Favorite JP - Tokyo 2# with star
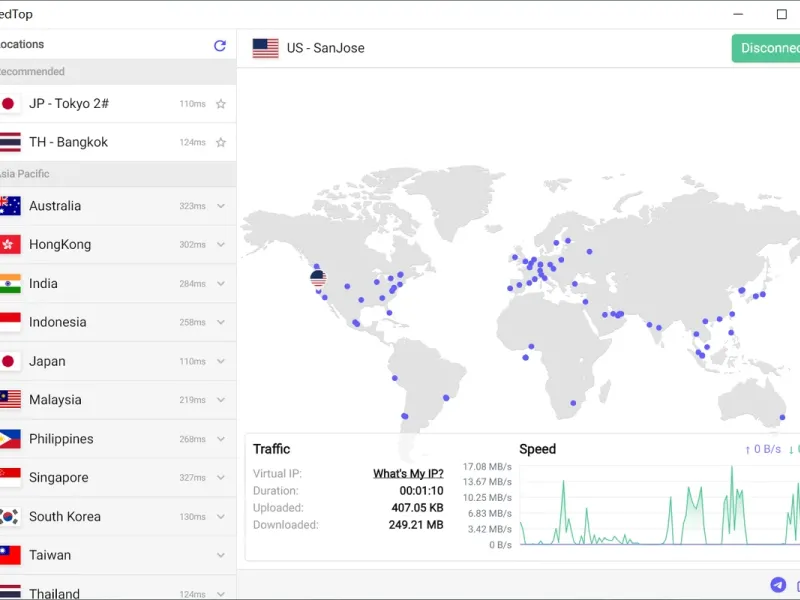This screenshot has width=800, height=600. coord(221,104)
